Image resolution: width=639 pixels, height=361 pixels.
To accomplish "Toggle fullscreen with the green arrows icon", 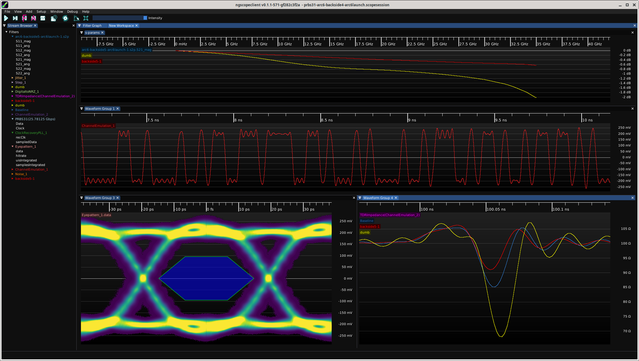I will coord(86,18).
